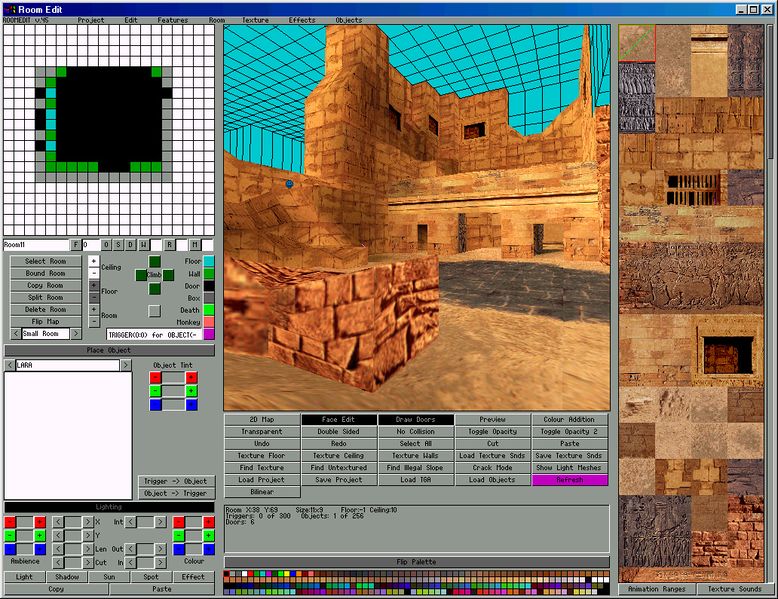Click right arrow next to LARA object
Screen dimensions: 778x599
coord(125,366)
